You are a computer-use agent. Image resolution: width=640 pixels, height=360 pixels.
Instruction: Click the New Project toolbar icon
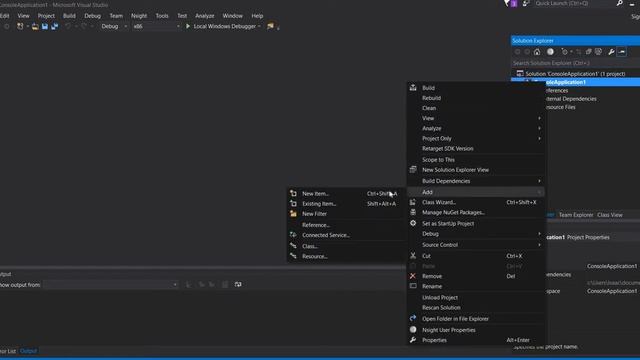tap(20, 27)
